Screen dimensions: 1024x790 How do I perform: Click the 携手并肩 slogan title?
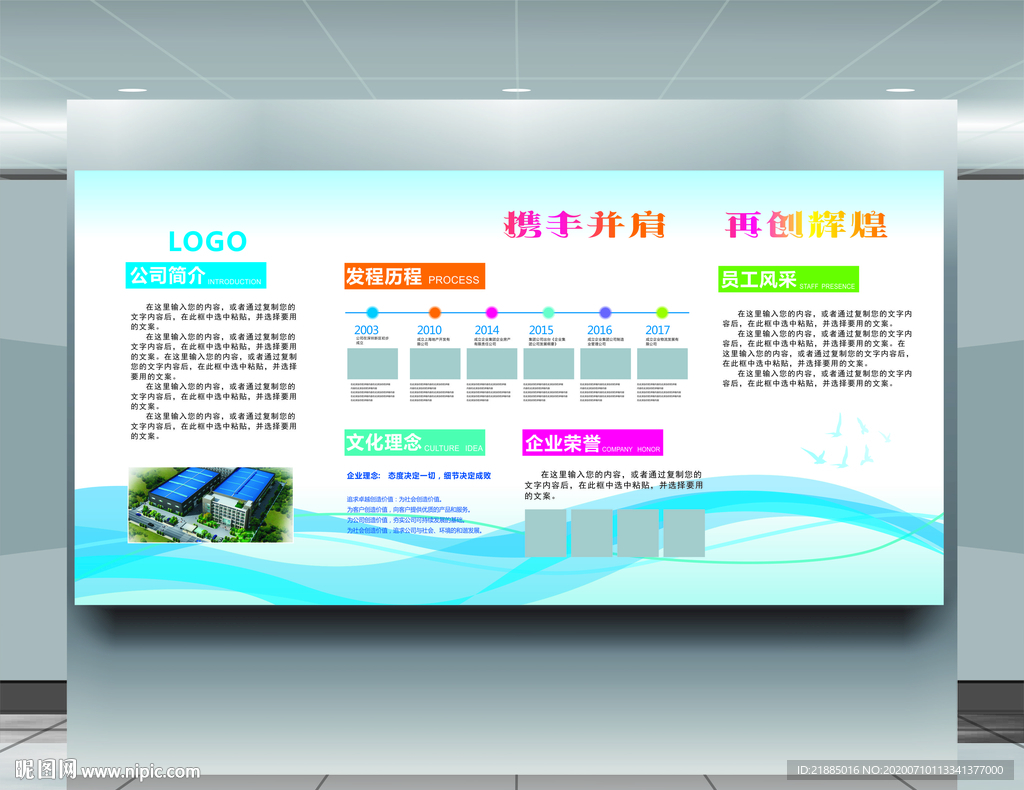(585, 225)
